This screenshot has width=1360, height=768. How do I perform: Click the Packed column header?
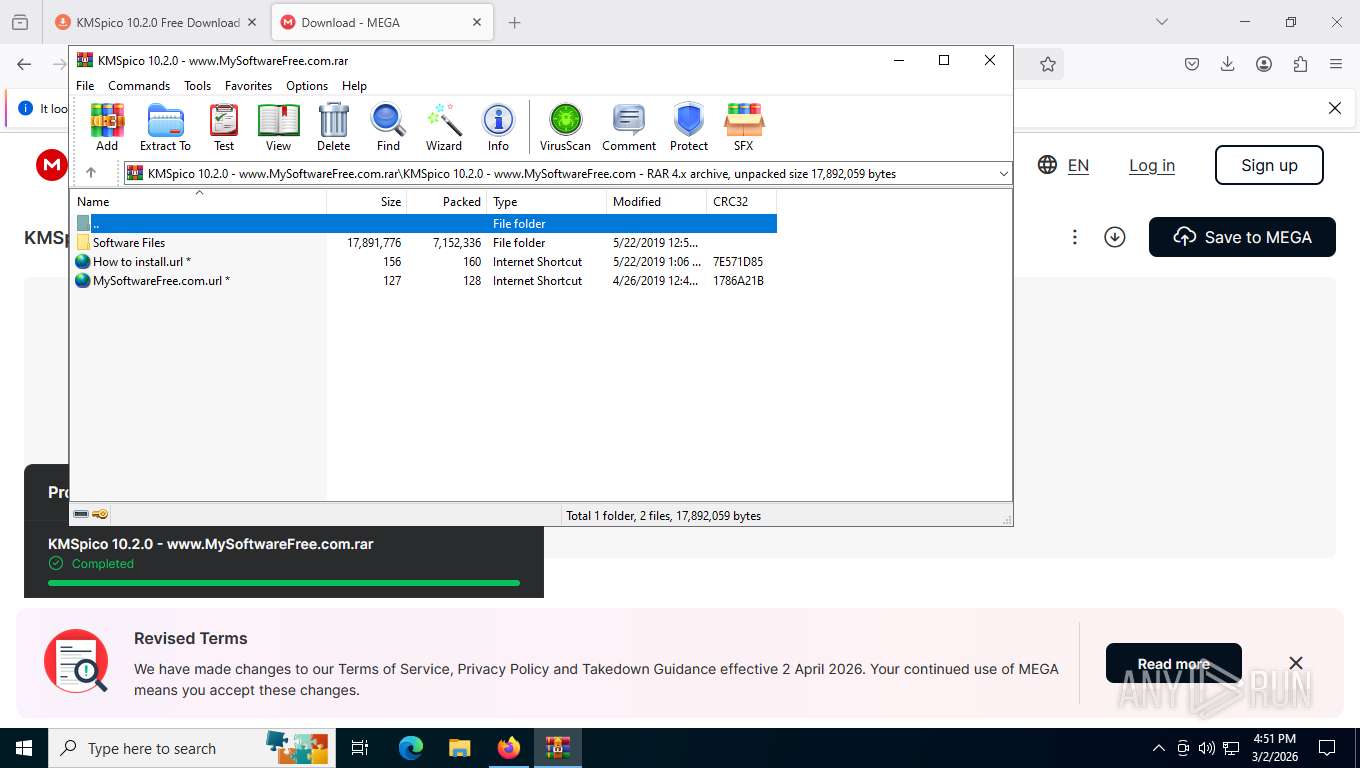point(447,201)
